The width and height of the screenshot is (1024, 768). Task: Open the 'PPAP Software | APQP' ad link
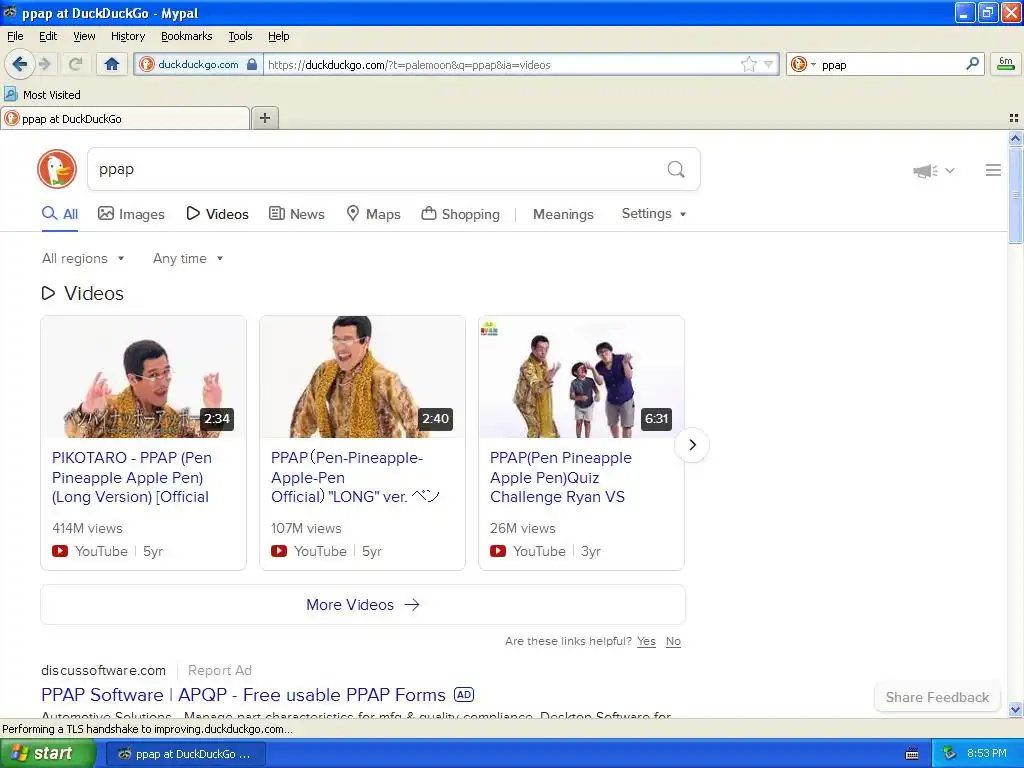point(244,695)
